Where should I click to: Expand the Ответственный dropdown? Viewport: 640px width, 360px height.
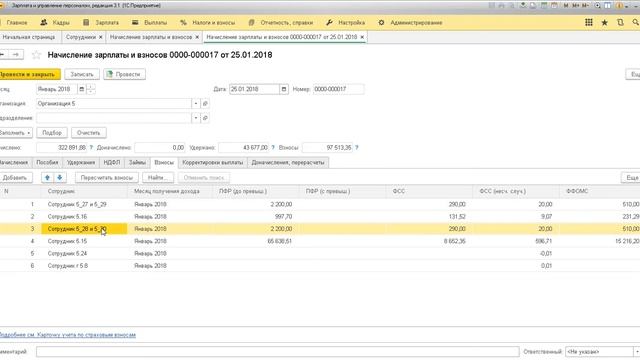pos(636,351)
